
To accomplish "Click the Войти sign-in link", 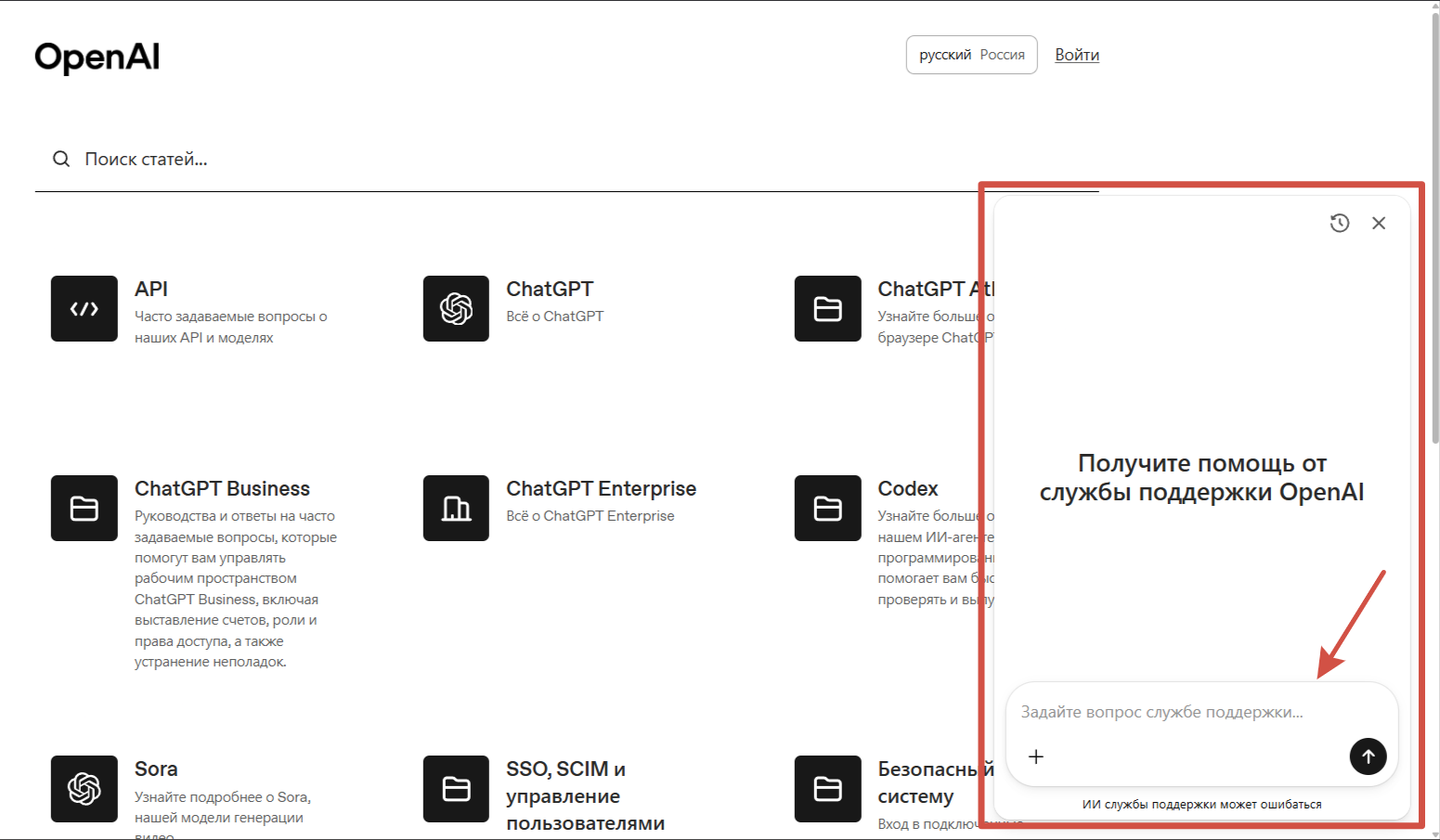I will (x=1077, y=55).
